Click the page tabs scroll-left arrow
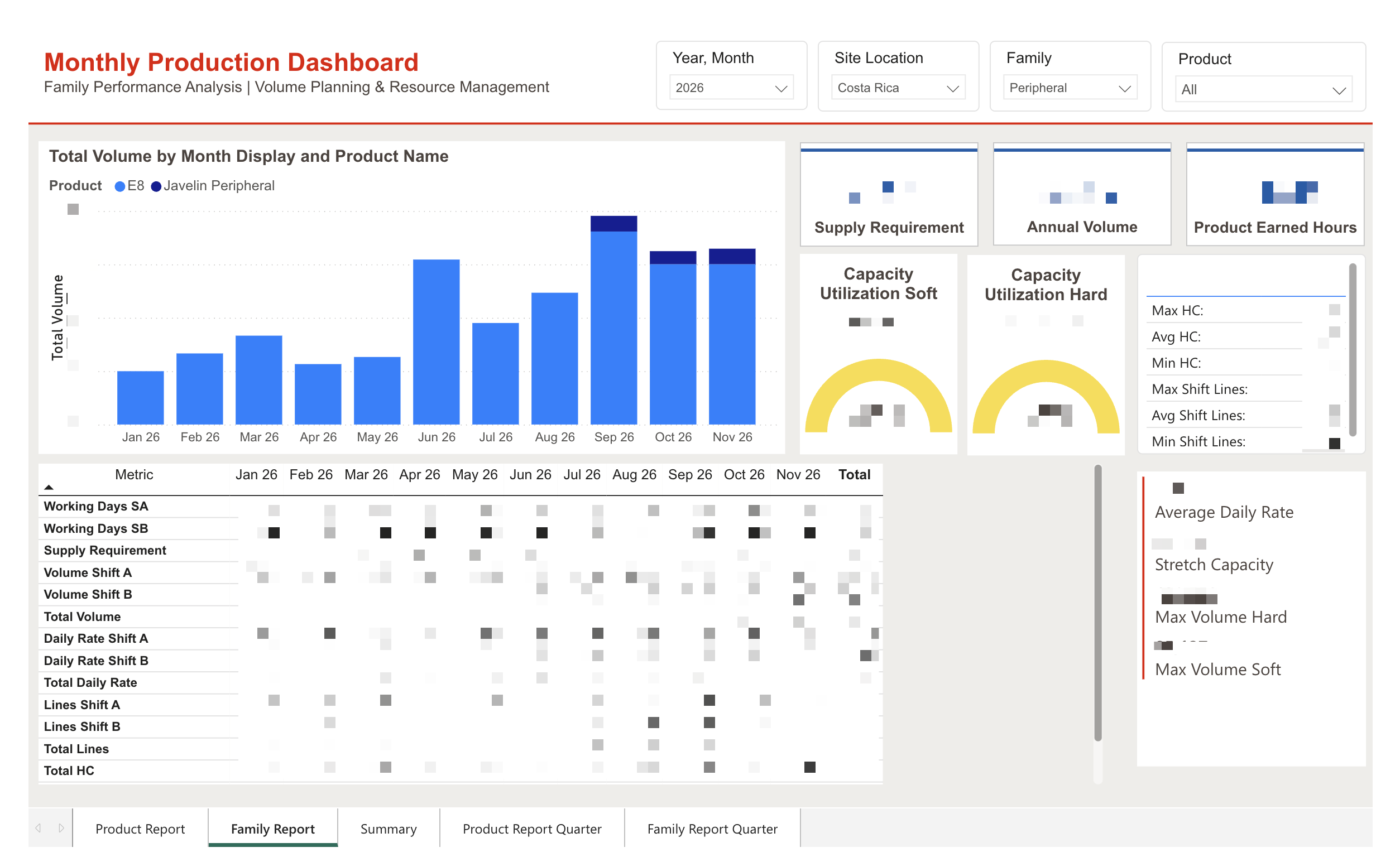1400x857 pixels. click(38, 829)
